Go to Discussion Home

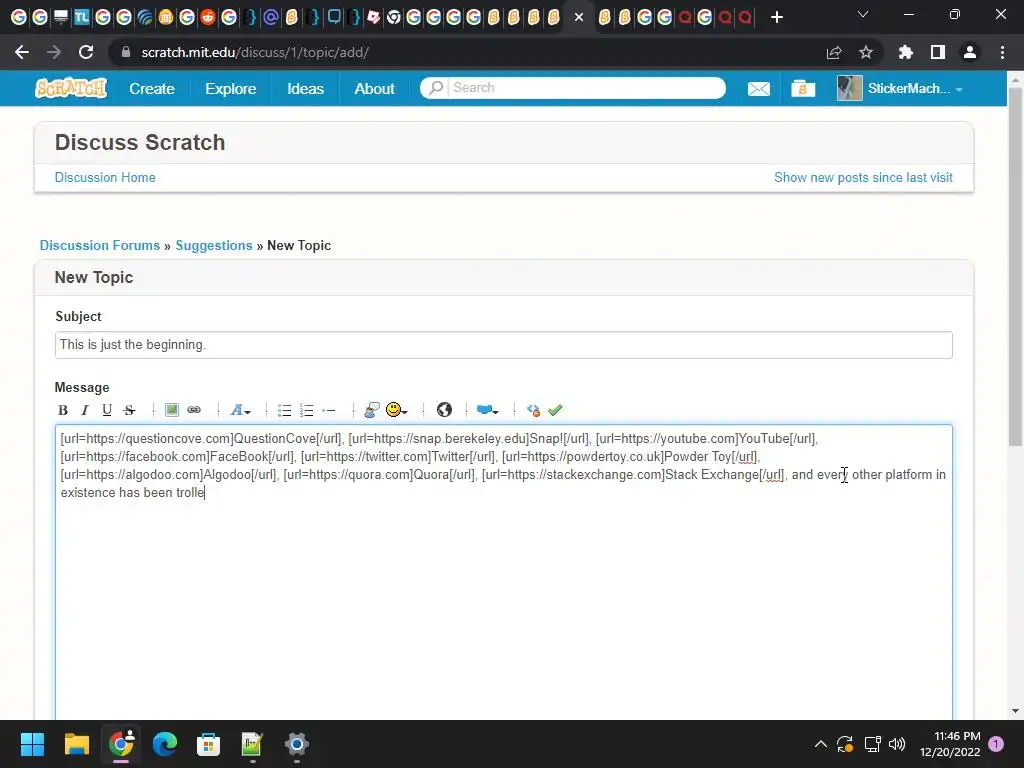click(x=105, y=178)
